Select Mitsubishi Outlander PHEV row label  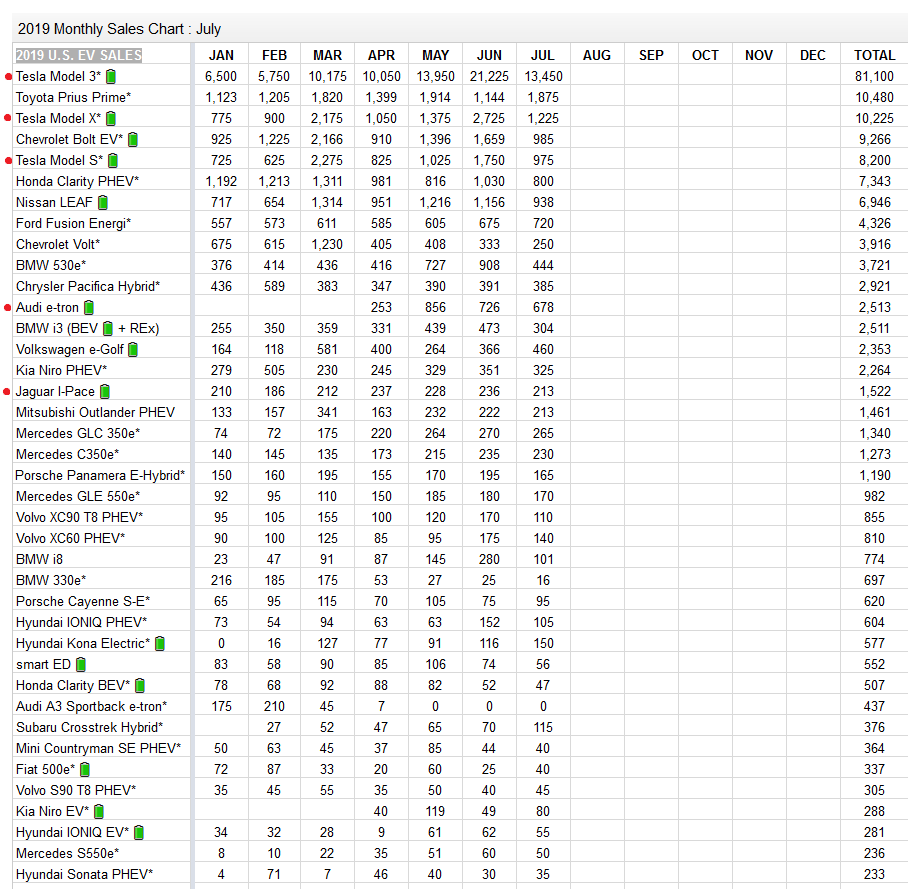coord(96,412)
